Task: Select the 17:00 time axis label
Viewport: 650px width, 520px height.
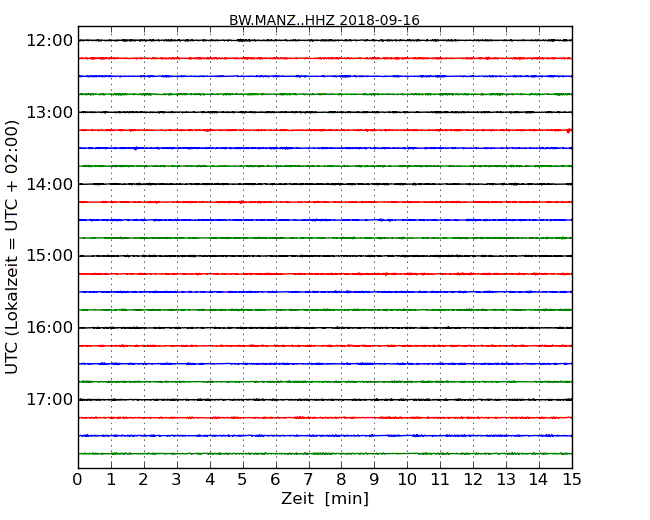Action: (50, 400)
